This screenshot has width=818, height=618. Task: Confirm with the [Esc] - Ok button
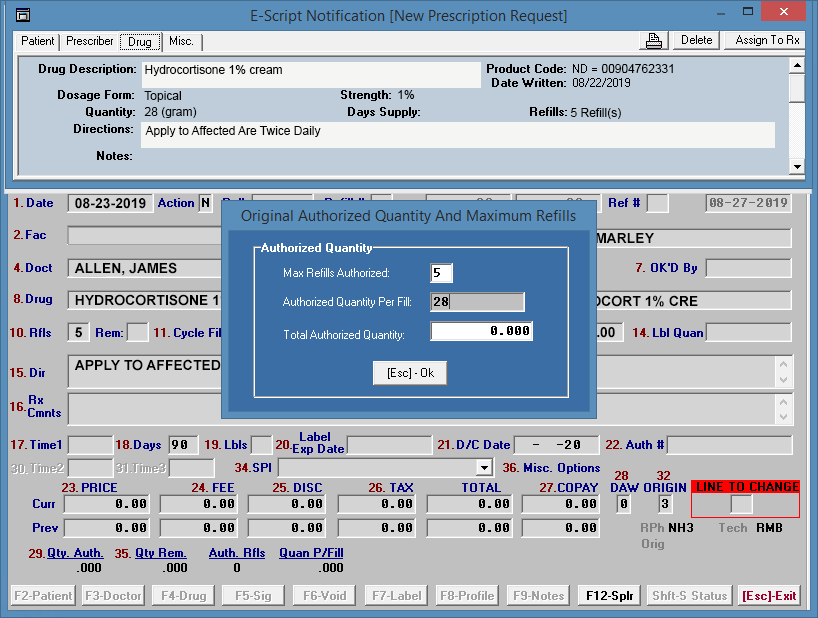click(410, 373)
